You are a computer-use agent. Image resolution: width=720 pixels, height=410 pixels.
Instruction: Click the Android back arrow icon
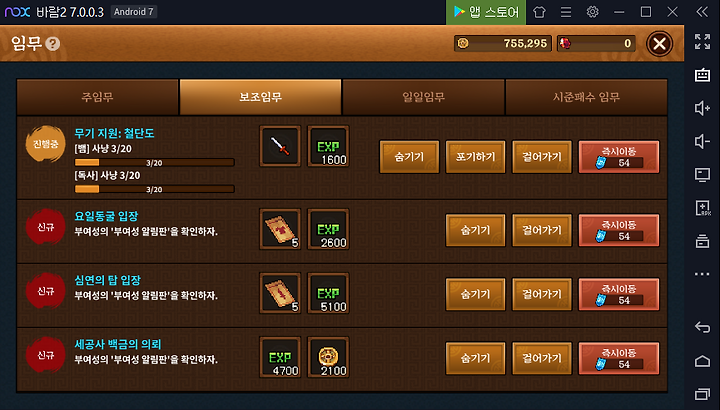tap(702, 327)
